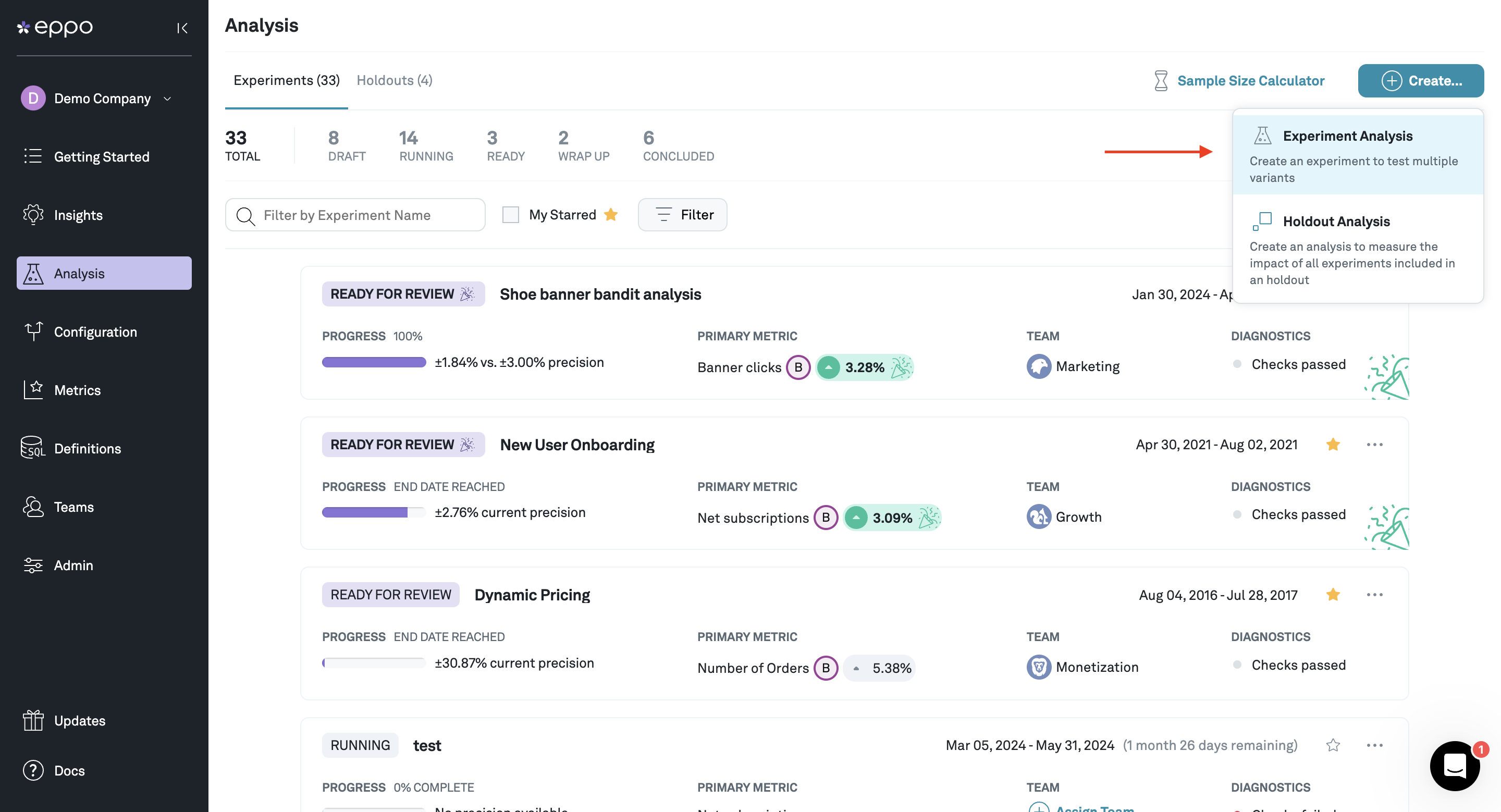This screenshot has height=812, width=1501.
Task: Collapse the sidebar with the arrow icon
Action: (x=182, y=28)
